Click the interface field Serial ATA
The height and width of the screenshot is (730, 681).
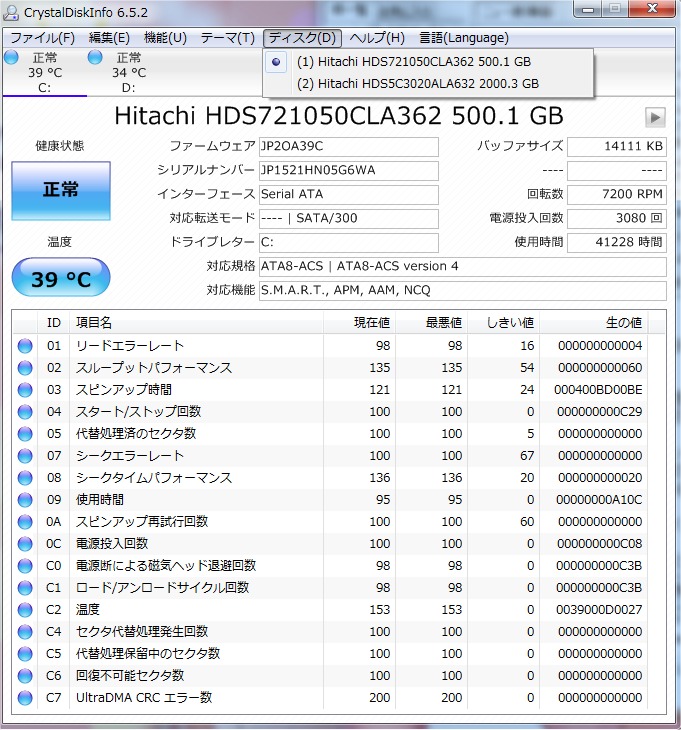349,195
